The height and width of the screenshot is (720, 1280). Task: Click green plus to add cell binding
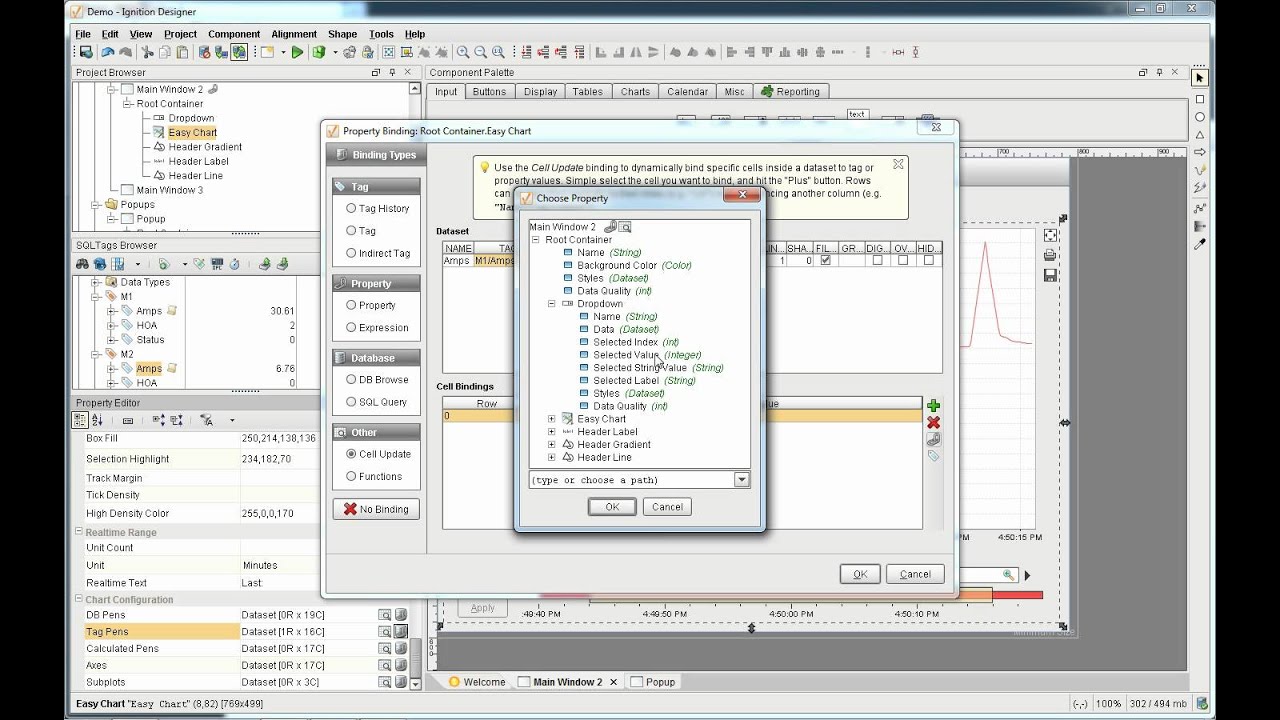933,406
